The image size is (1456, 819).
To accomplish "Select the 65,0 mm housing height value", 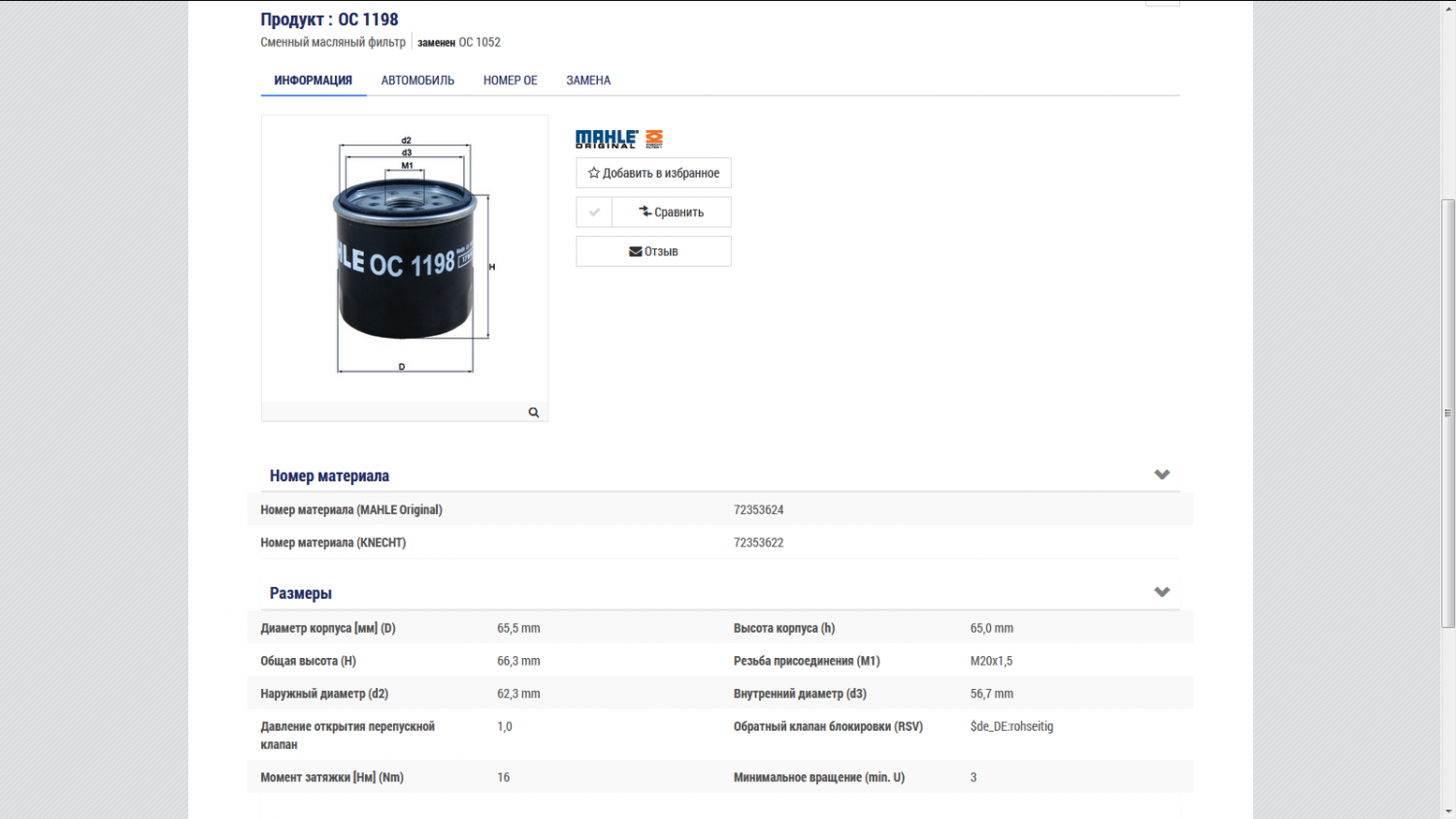I will point(991,628).
